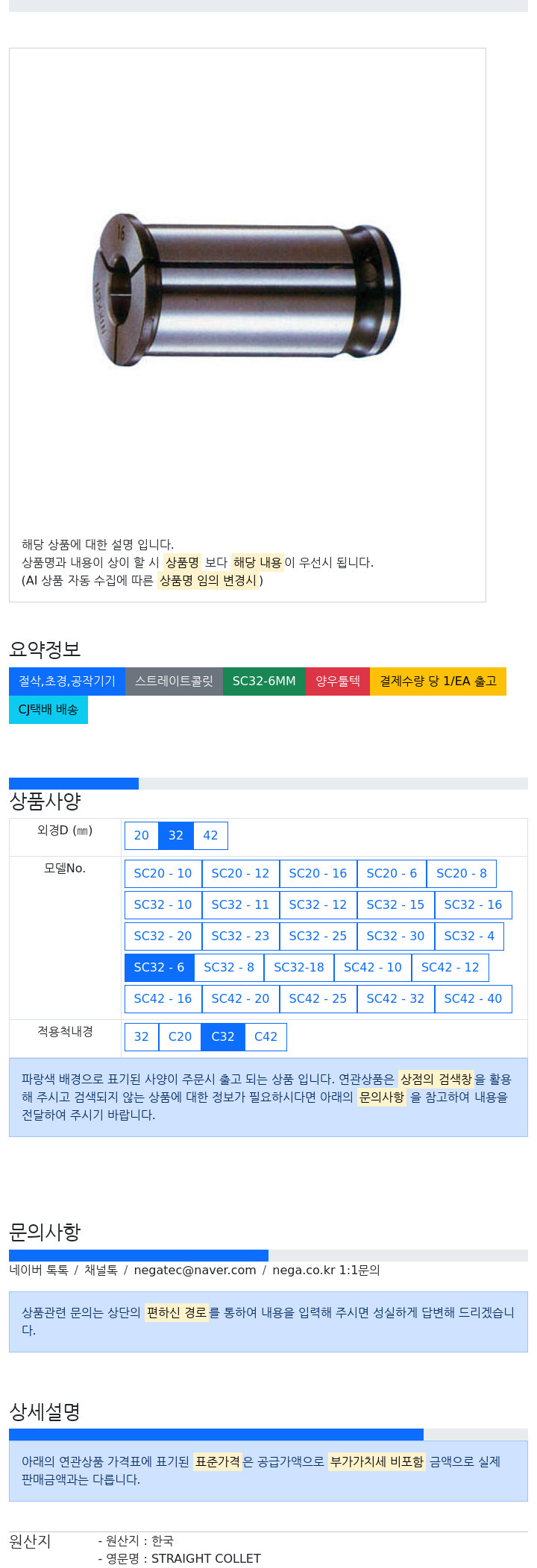Click the straight collet product image
Screen dimensions: 537x1568
(x=247, y=291)
